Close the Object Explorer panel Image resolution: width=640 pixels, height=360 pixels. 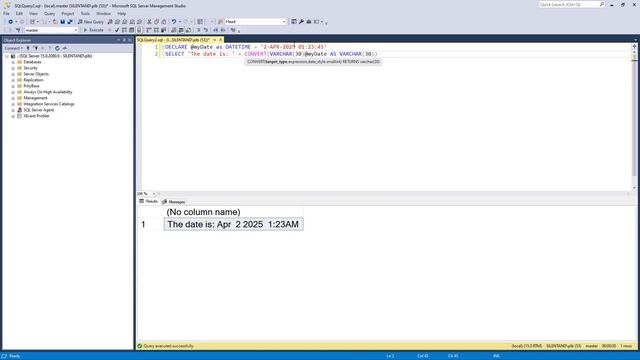click(129, 40)
